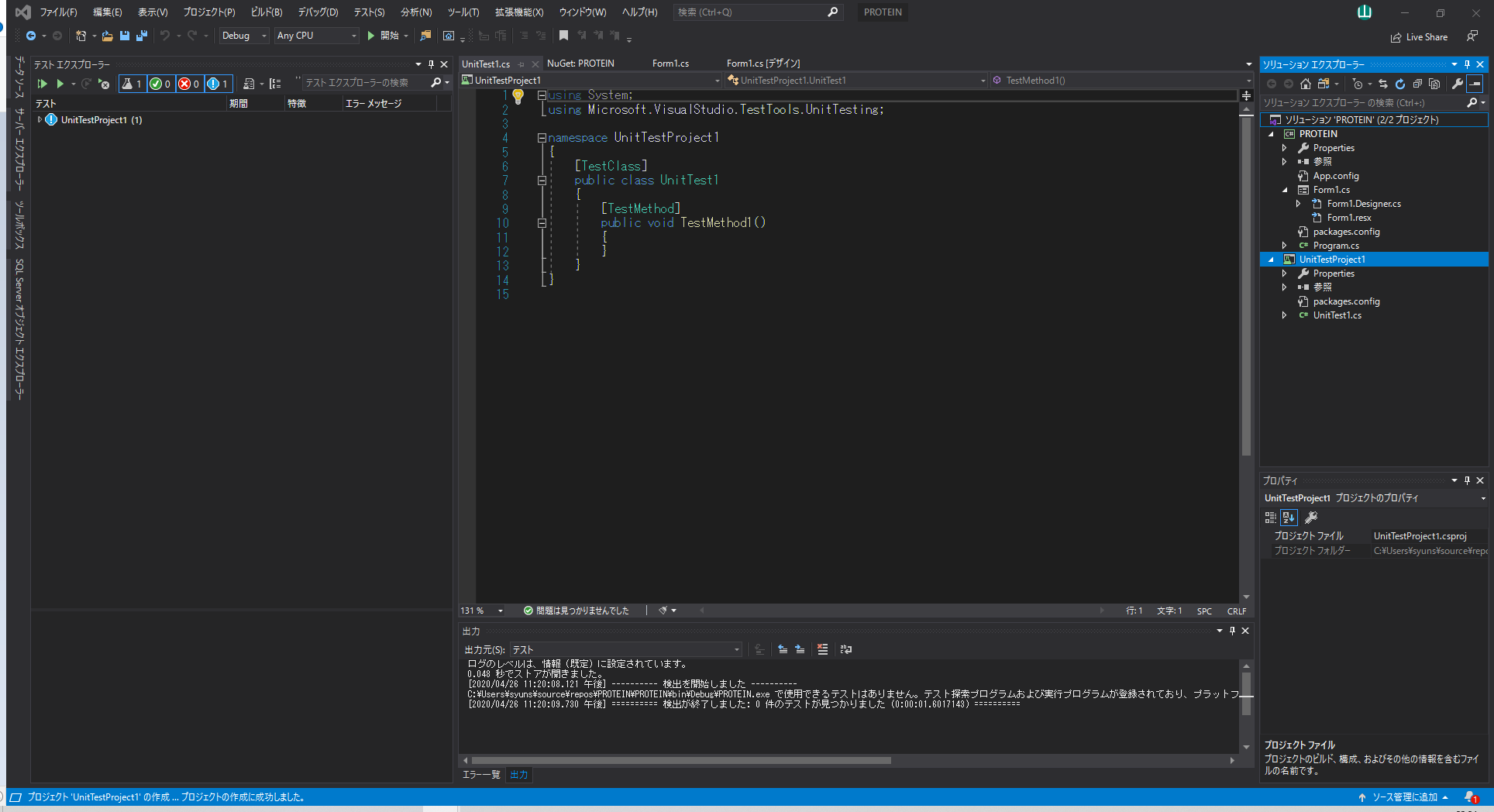Viewport: 1494px width, 812px height.
Task: Switch Properties panel to alphabetical sorting
Action: [x=1289, y=518]
